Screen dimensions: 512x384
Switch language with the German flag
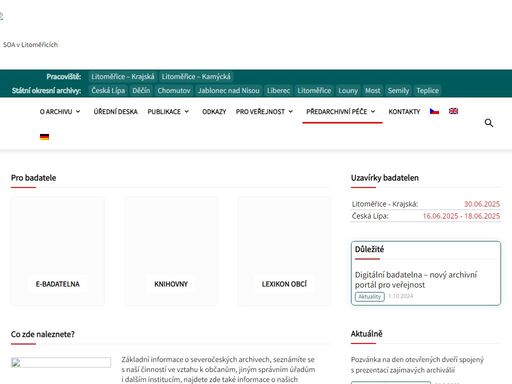pos(44,137)
